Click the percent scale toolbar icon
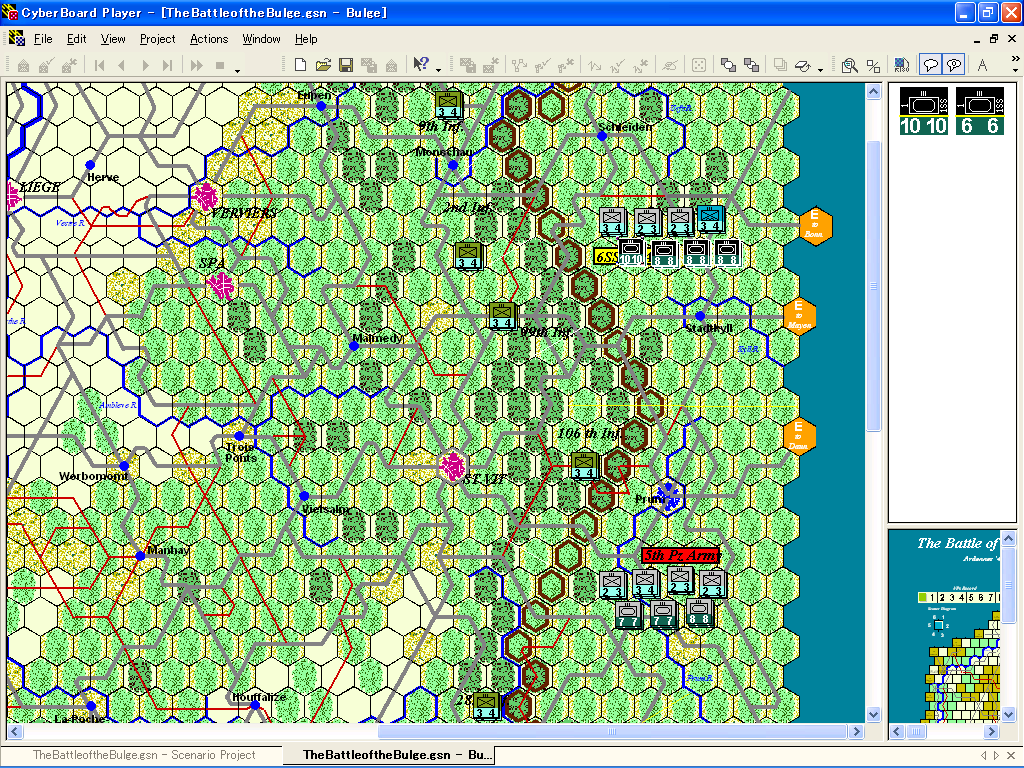Image resolution: width=1024 pixels, height=768 pixels. [873, 65]
